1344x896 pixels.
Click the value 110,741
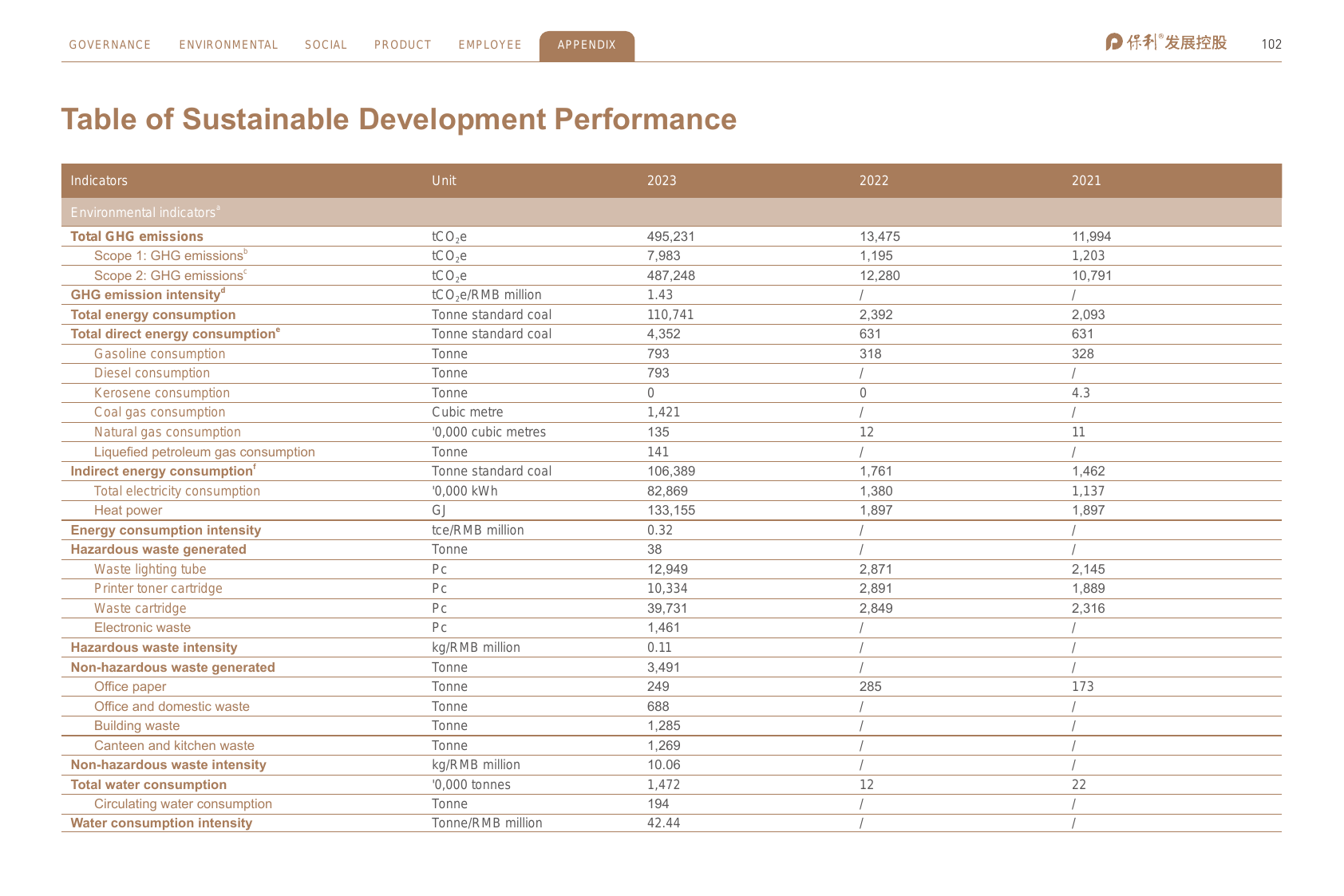(x=670, y=314)
